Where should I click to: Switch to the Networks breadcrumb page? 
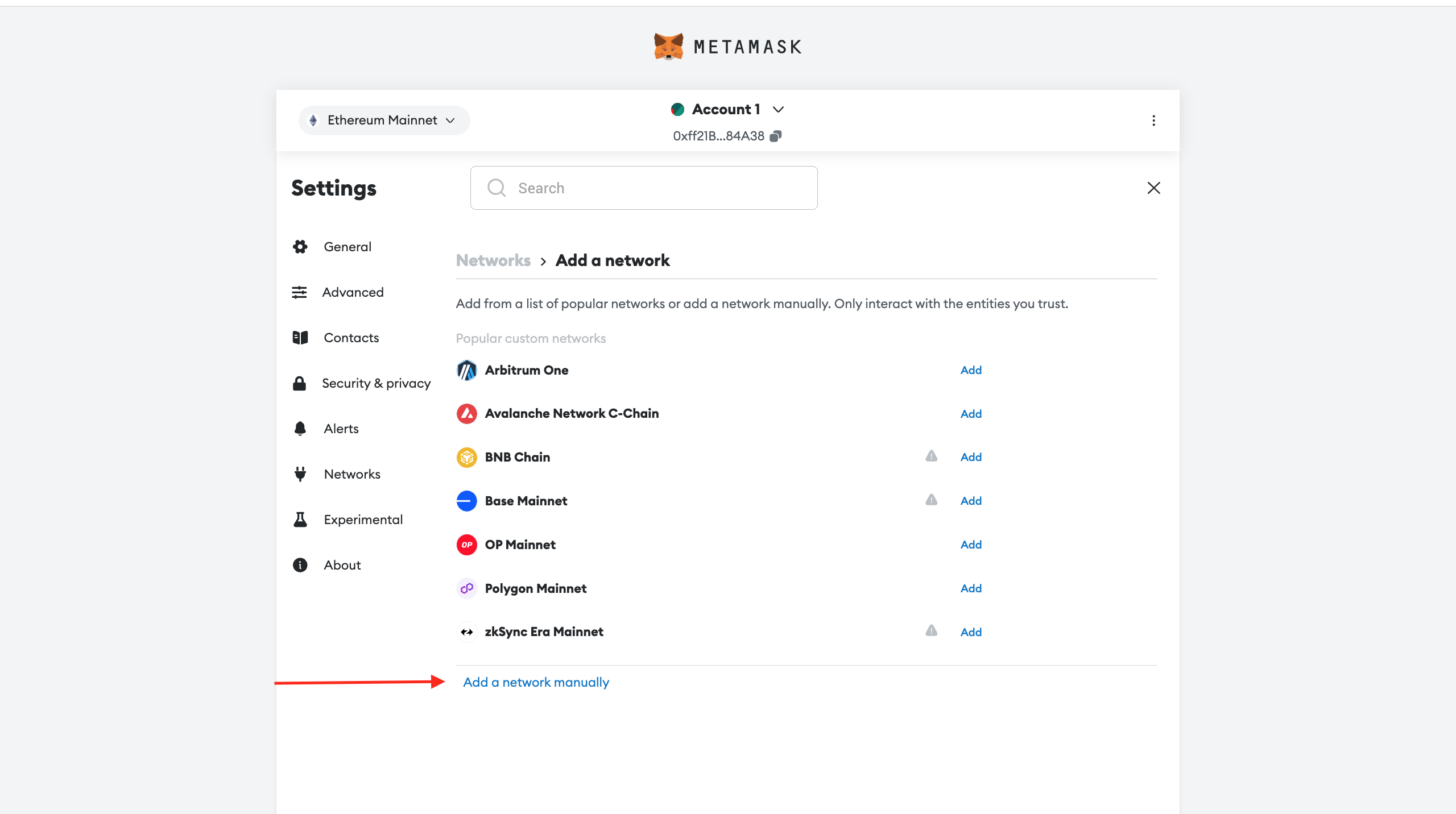(493, 260)
